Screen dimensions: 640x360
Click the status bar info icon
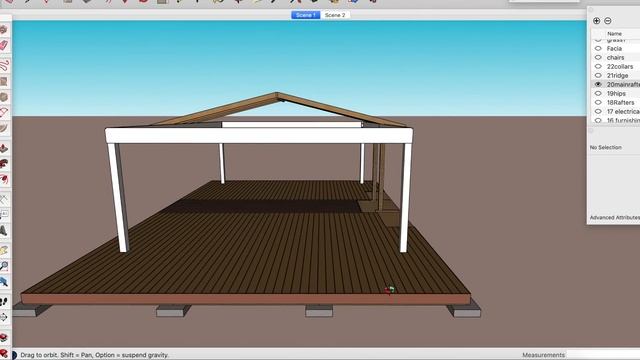14,355
